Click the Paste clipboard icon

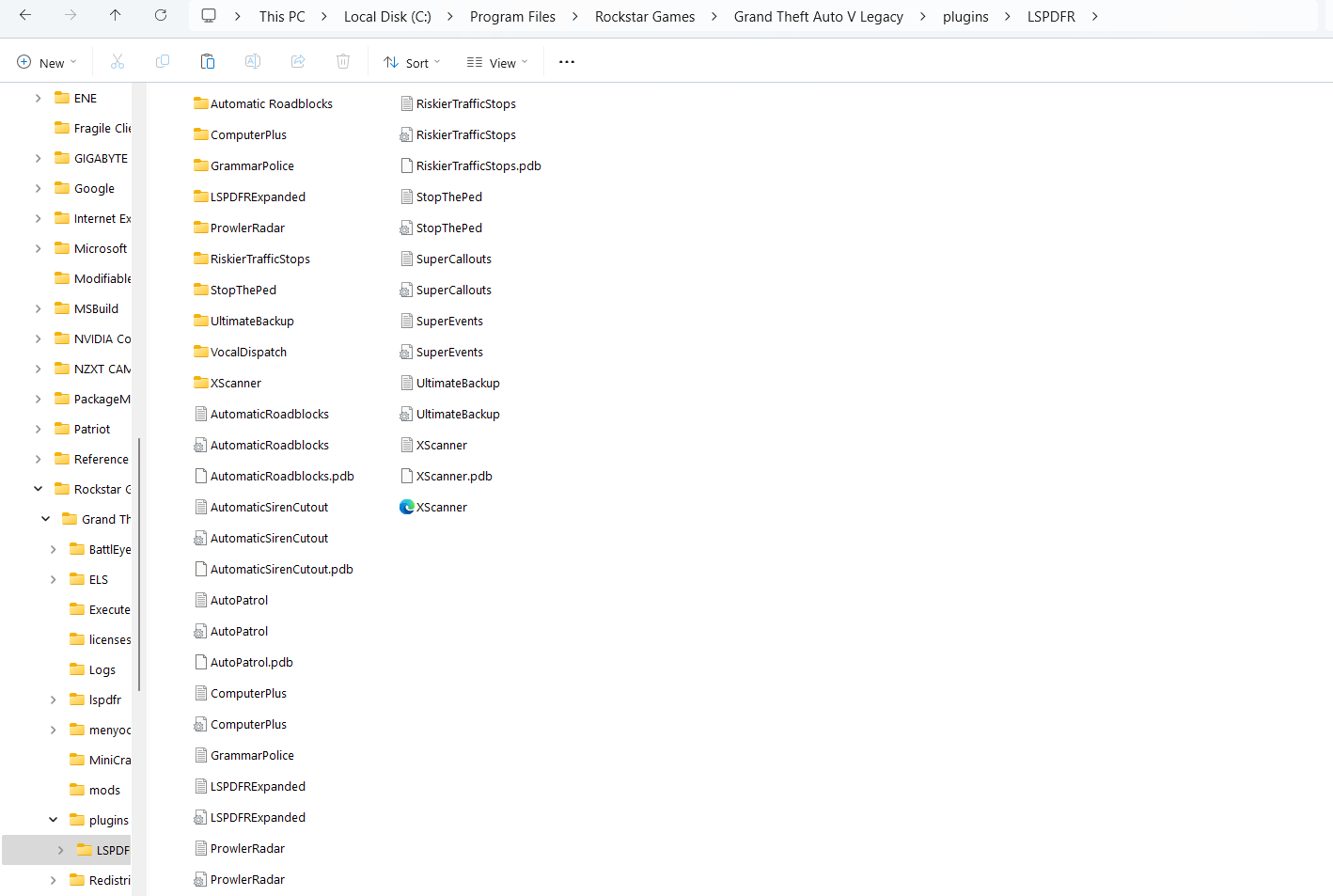[208, 62]
